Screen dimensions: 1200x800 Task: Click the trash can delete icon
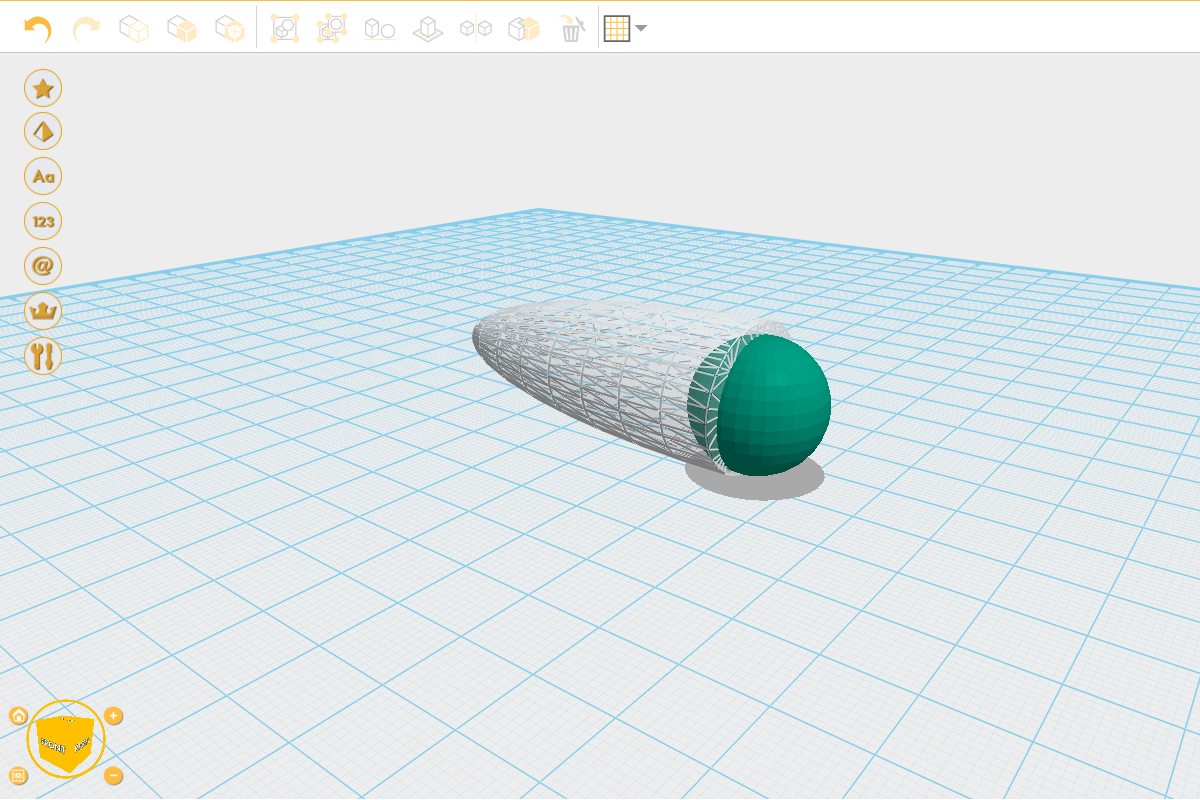pyautogui.click(x=571, y=29)
